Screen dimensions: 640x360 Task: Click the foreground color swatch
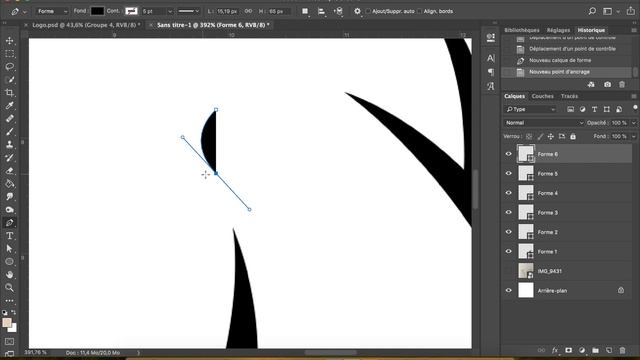click(7, 322)
